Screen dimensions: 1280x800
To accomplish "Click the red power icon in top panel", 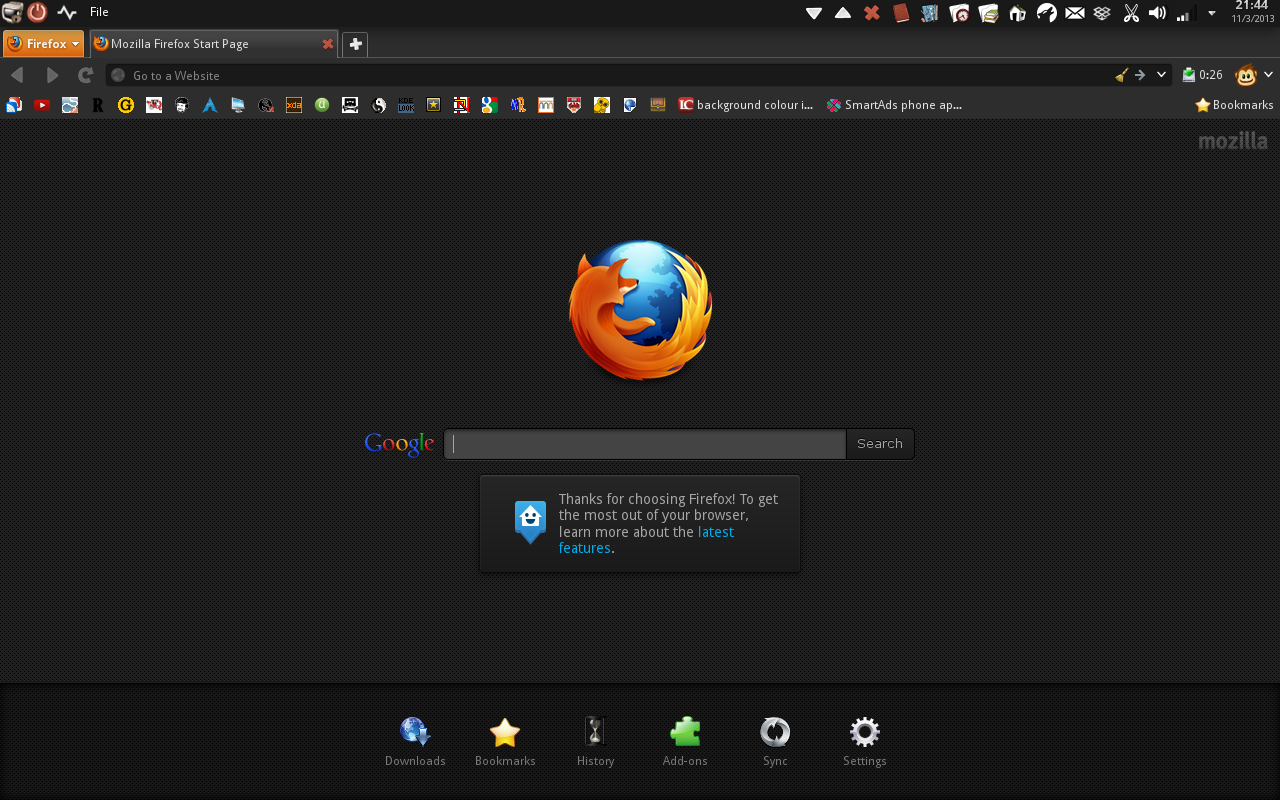I will click(x=37, y=12).
